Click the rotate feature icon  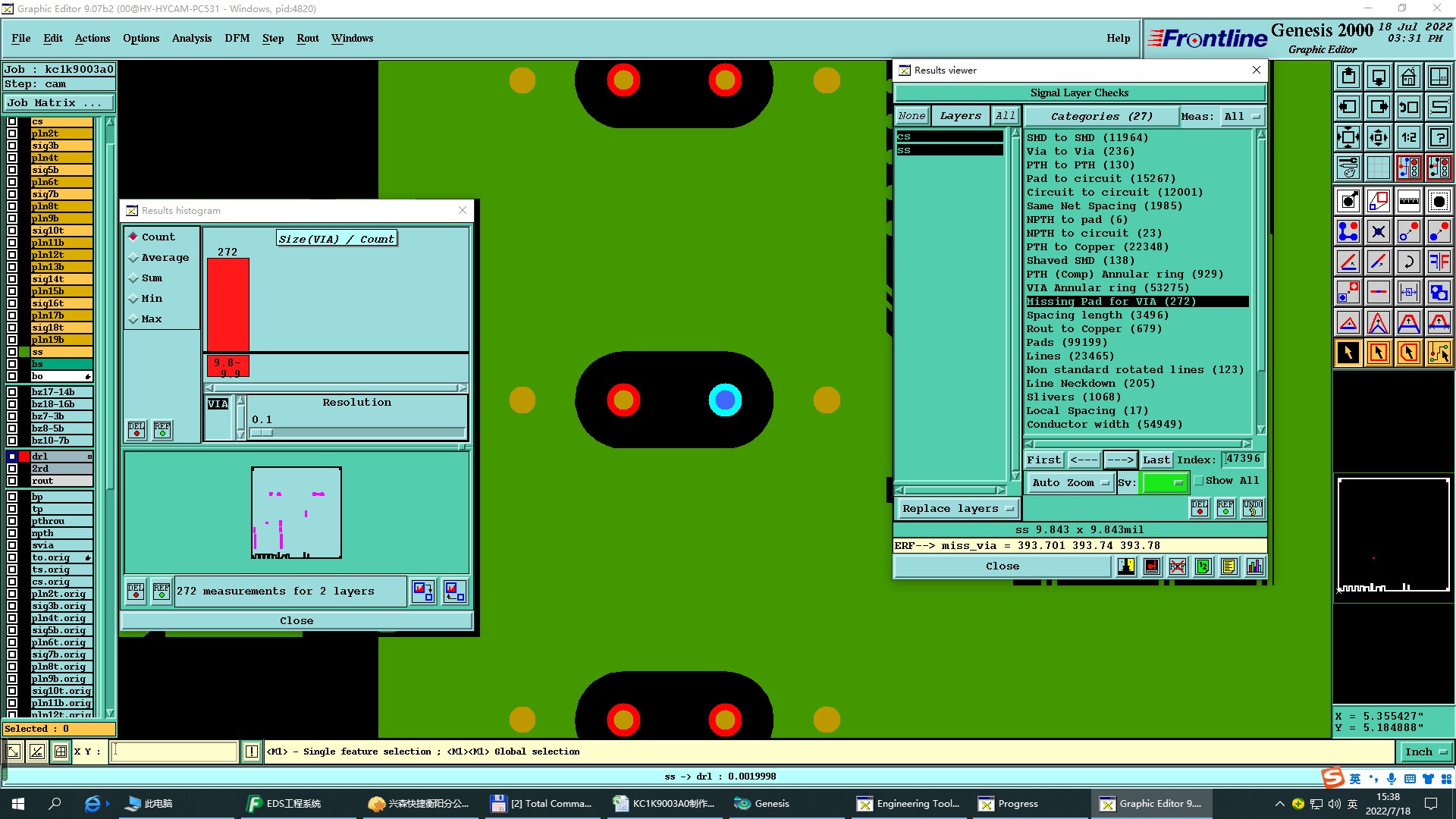point(1408,262)
